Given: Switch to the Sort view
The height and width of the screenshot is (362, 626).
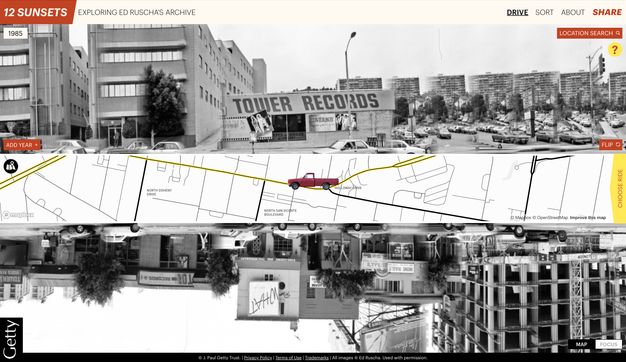Looking at the screenshot, I should (x=544, y=12).
